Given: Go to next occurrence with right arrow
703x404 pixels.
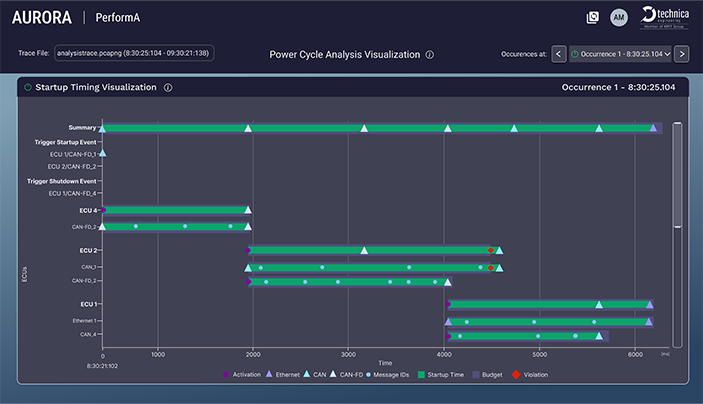Looking at the screenshot, I should pos(682,54).
